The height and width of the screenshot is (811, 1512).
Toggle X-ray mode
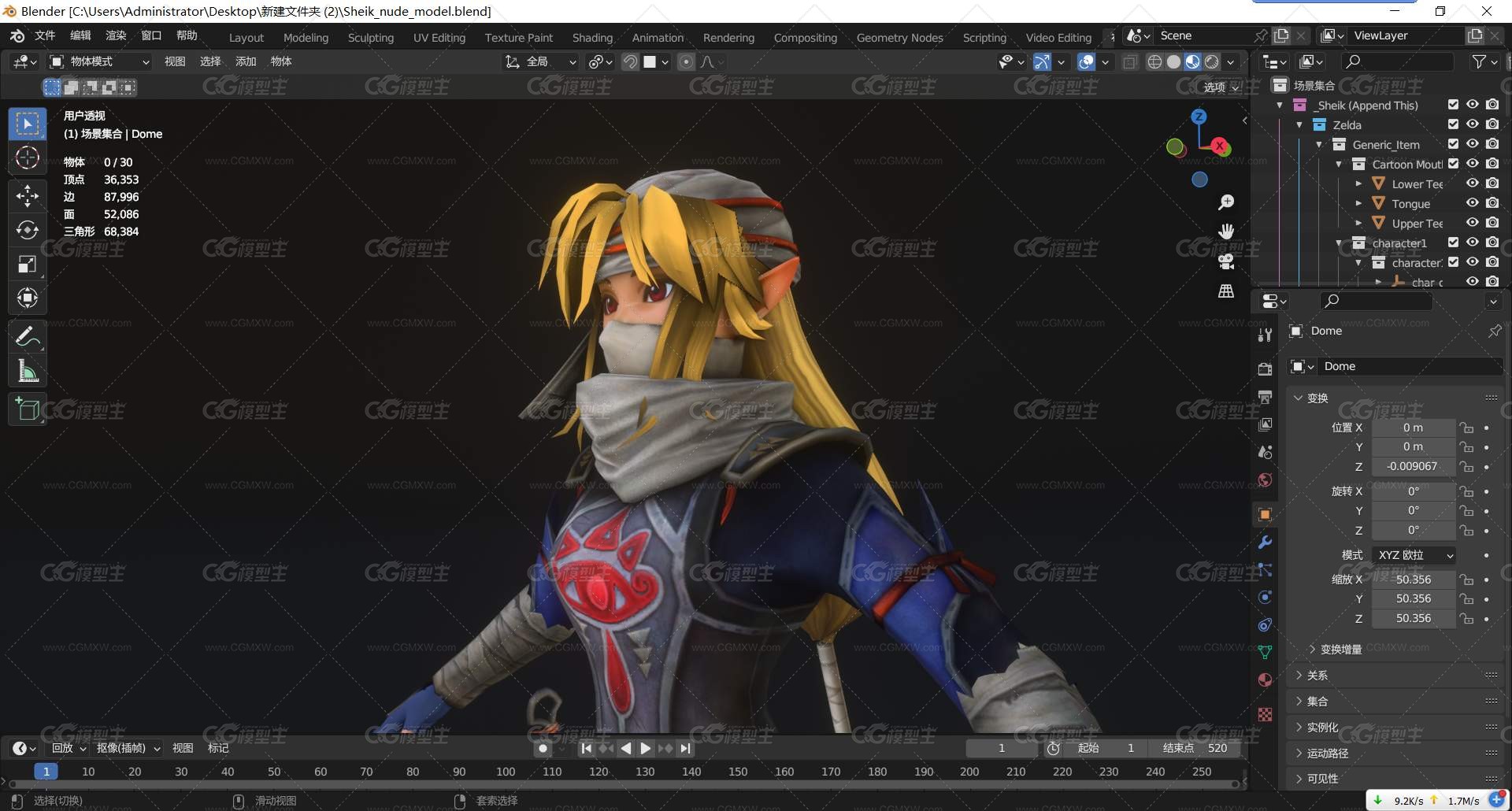click(1130, 61)
